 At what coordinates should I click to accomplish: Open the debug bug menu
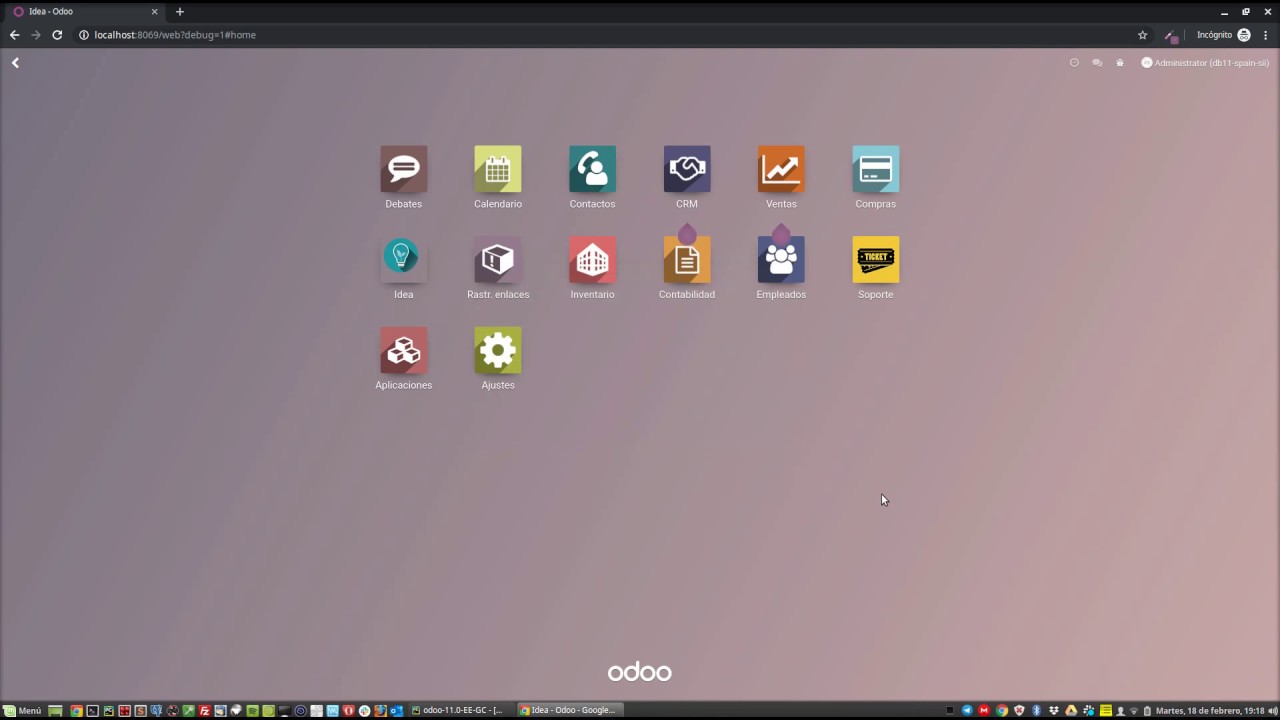1120,63
